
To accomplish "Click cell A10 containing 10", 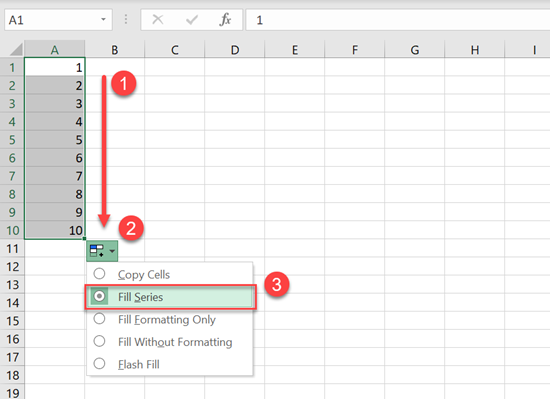I will click(x=55, y=230).
